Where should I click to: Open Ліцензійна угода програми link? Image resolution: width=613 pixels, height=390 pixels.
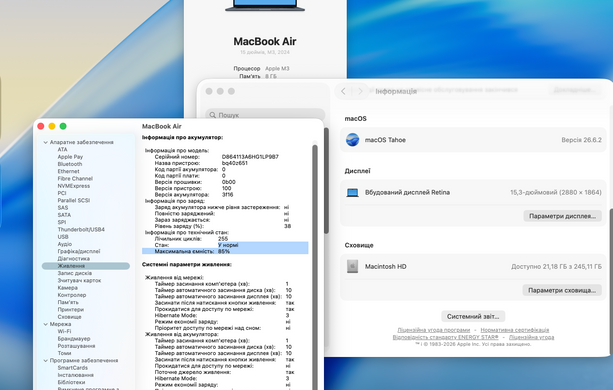click(434, 330)
